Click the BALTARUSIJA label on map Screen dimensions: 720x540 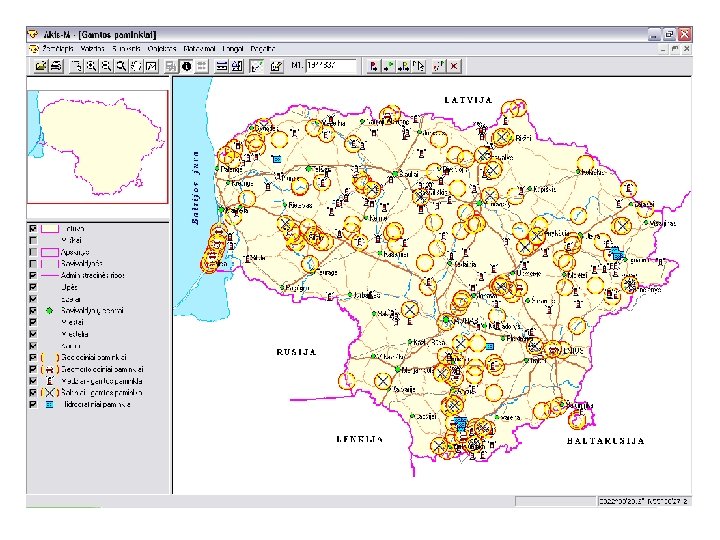click(606, 441)
